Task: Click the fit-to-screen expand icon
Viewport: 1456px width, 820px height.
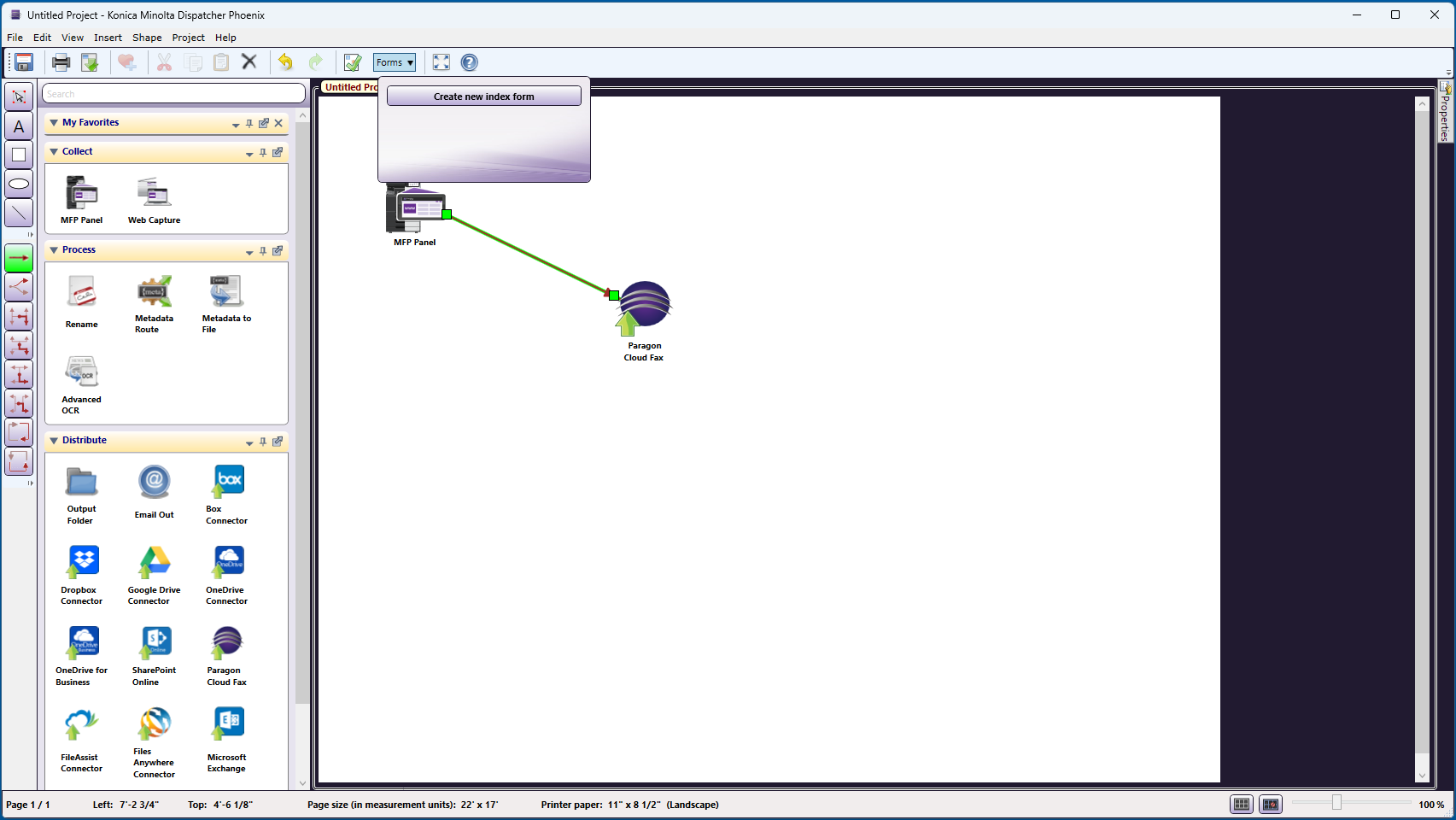Action: 441,62
